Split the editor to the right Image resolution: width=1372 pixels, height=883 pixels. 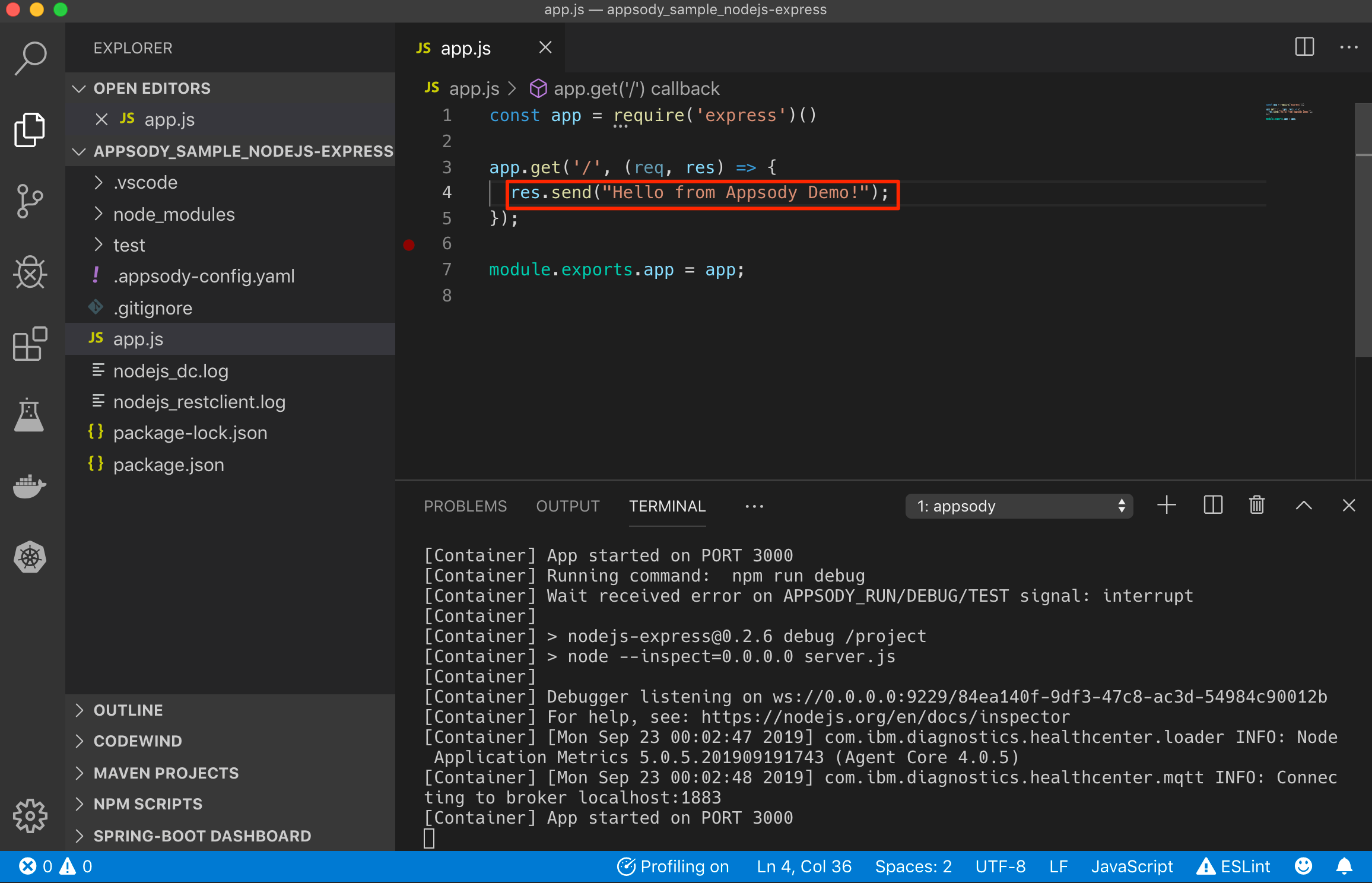[1304, 46]
